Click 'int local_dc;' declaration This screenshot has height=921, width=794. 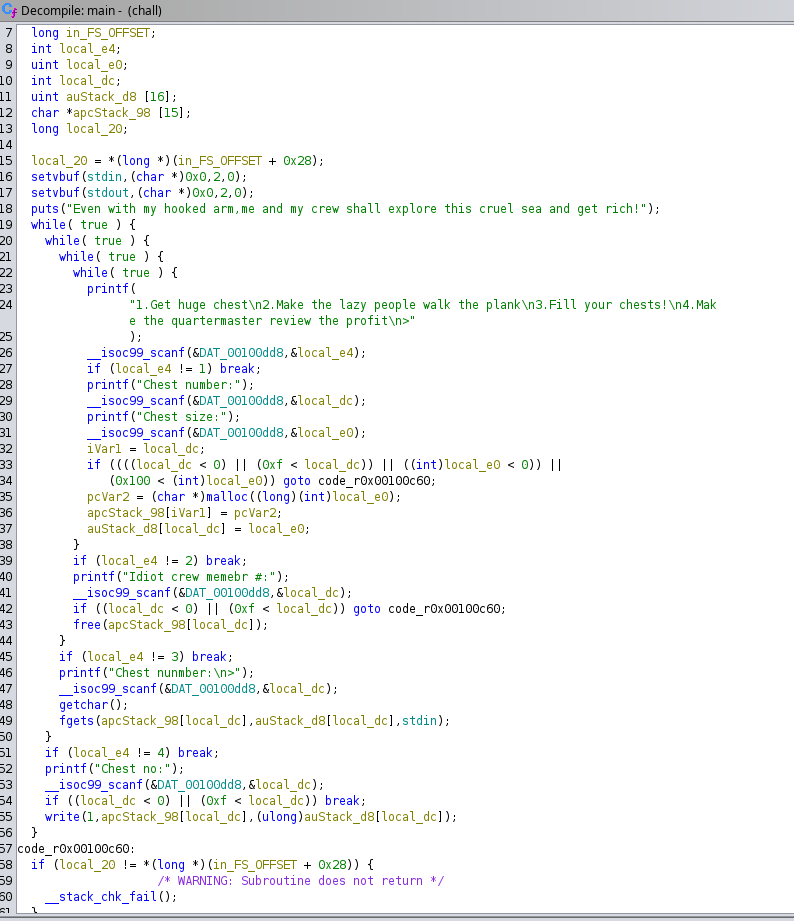click(x=76, y=80)
